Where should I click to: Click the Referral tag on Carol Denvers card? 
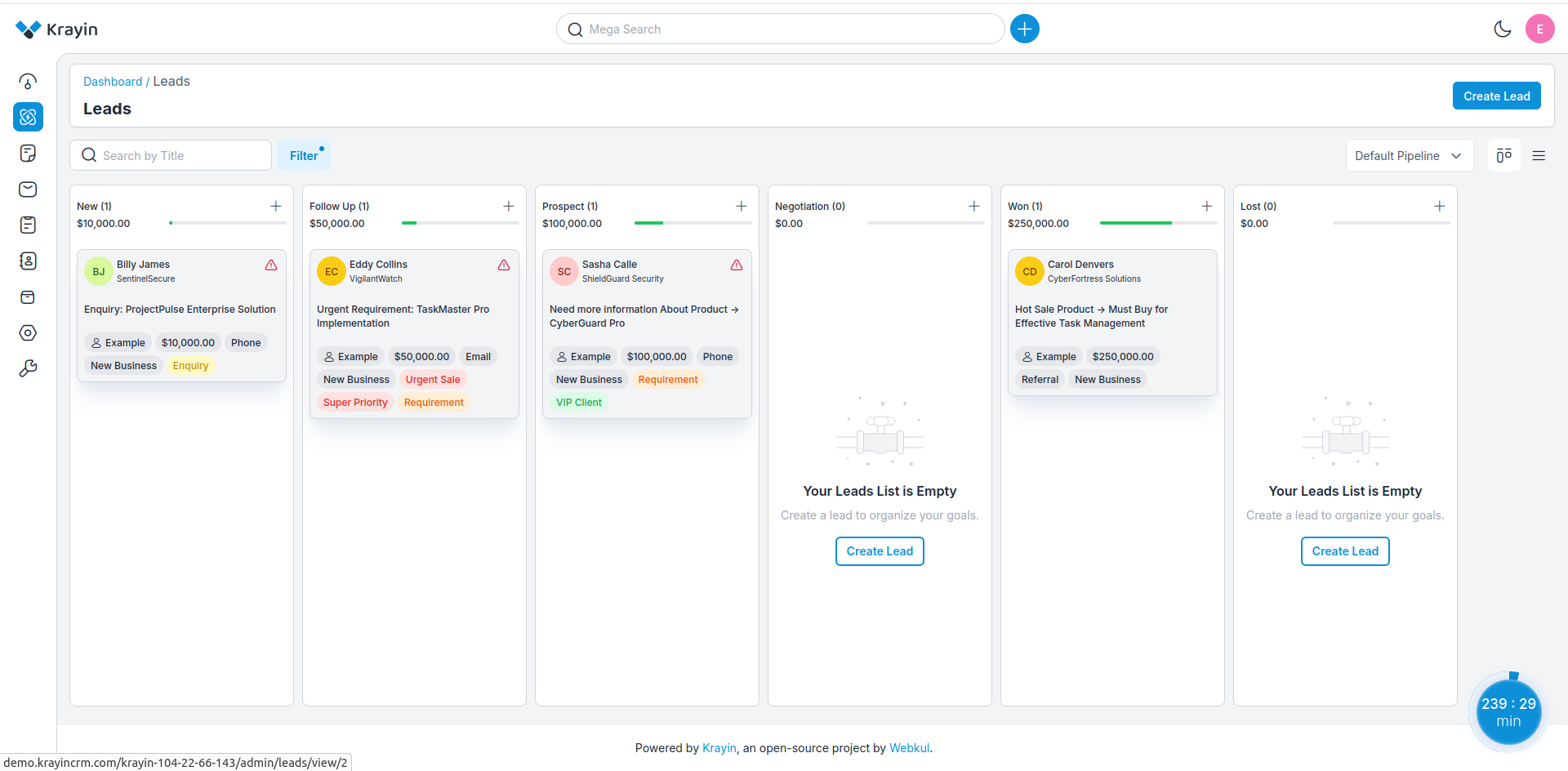coord(1040,380)
